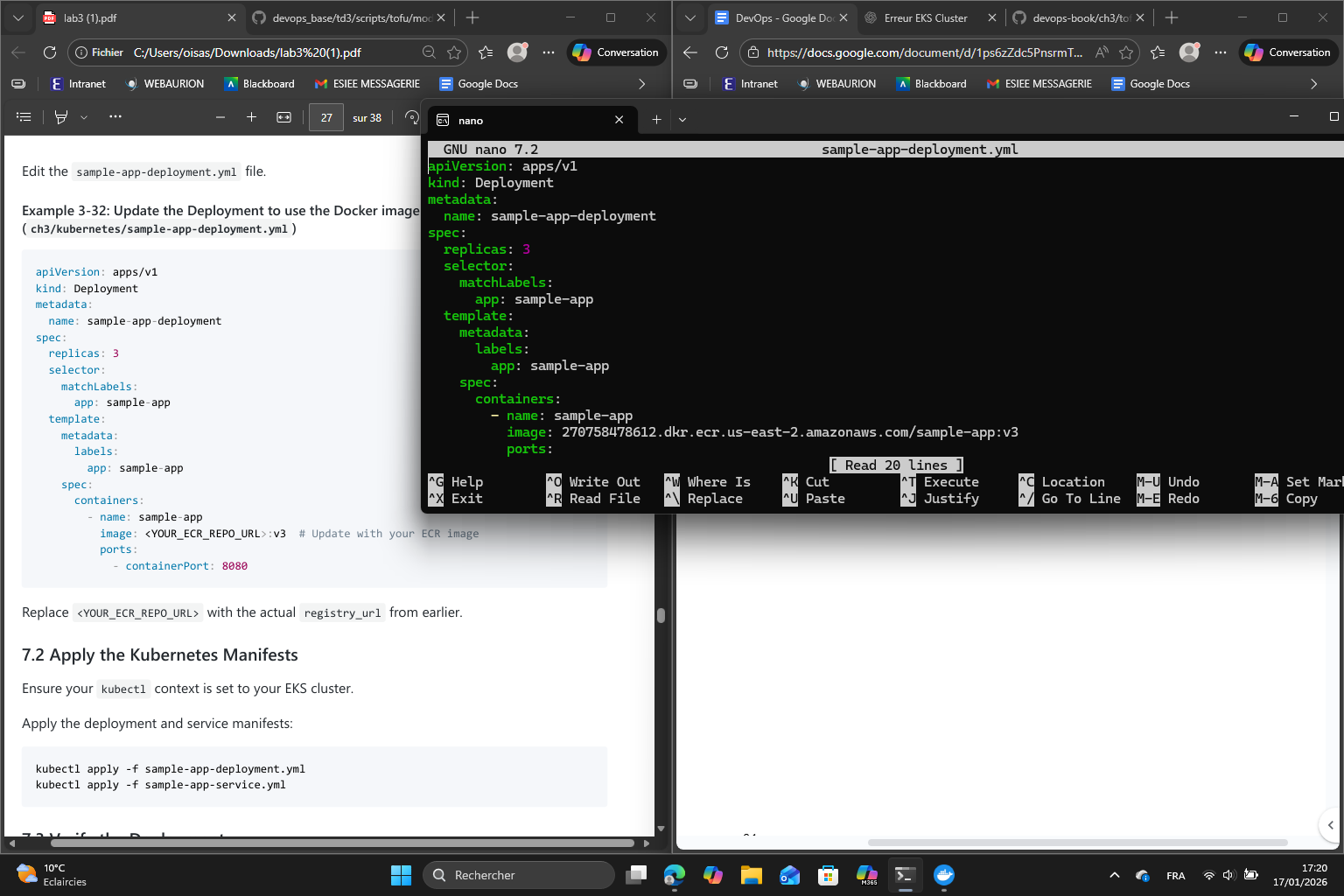Open the PDF table of contents panel
This screenshot has height=896, width=1344.
tap(24, 116)
